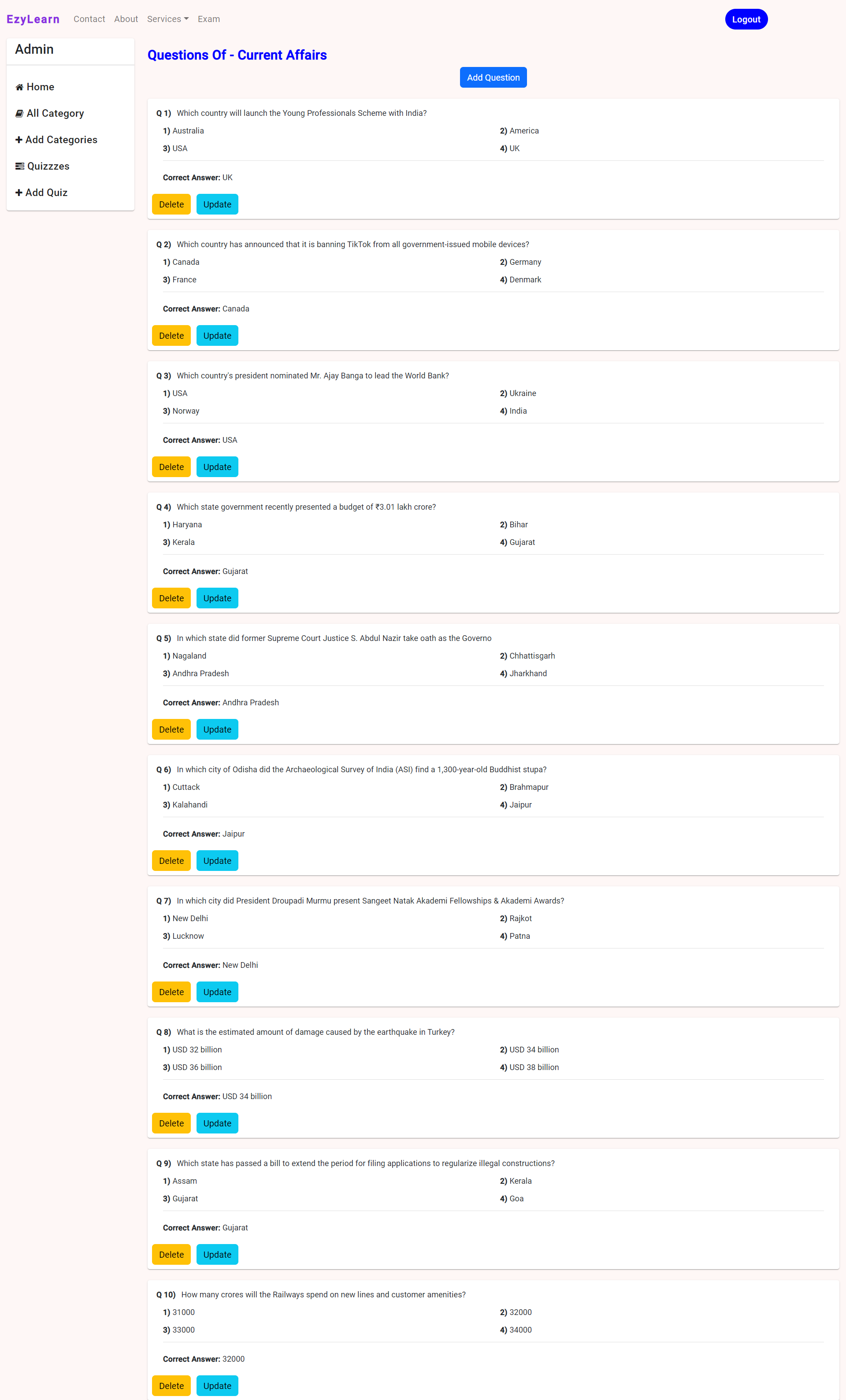Update the Railways spending question

(x=217, y=1385)
